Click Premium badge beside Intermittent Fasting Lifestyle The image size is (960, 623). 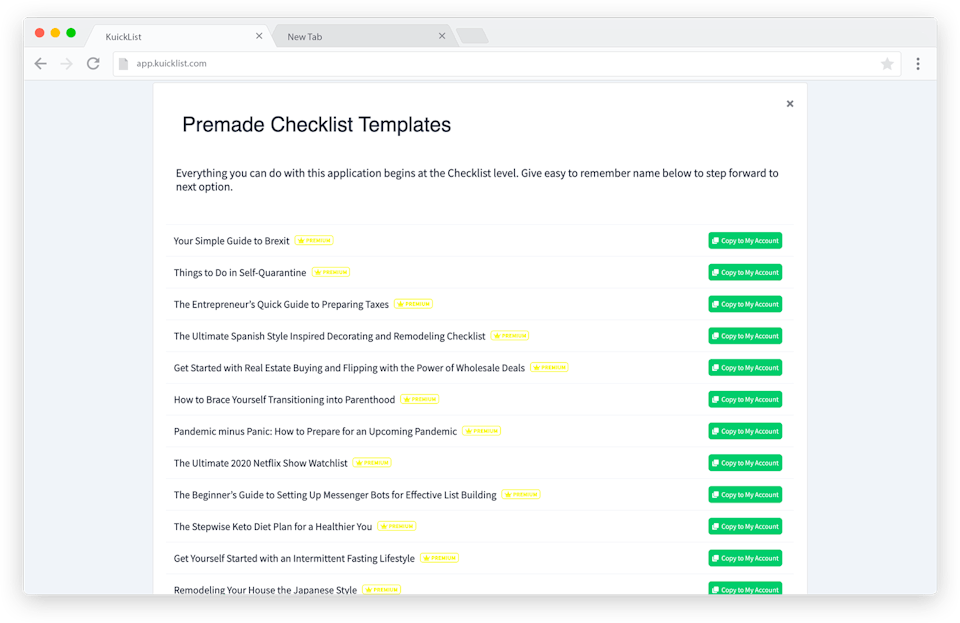pos(439,558)
